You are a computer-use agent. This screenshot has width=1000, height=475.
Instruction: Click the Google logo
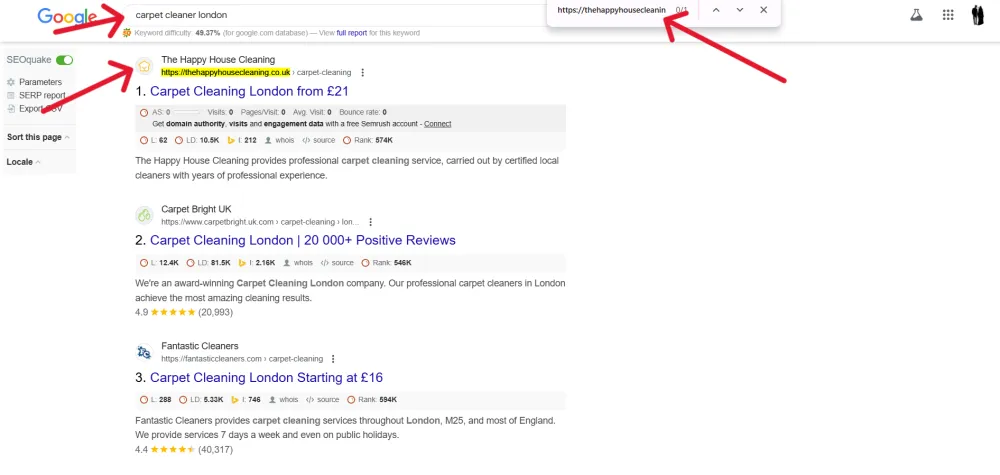[65, 17]
